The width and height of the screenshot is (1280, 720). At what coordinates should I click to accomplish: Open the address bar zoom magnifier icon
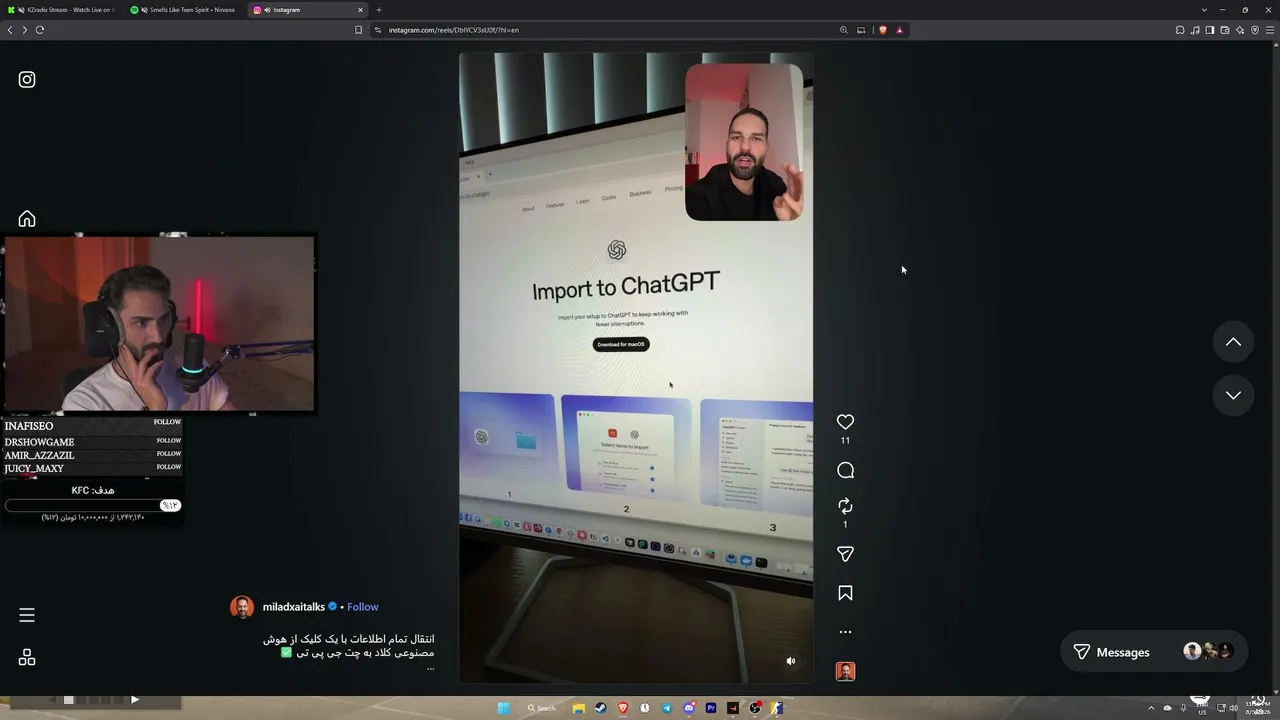(844, 30)
